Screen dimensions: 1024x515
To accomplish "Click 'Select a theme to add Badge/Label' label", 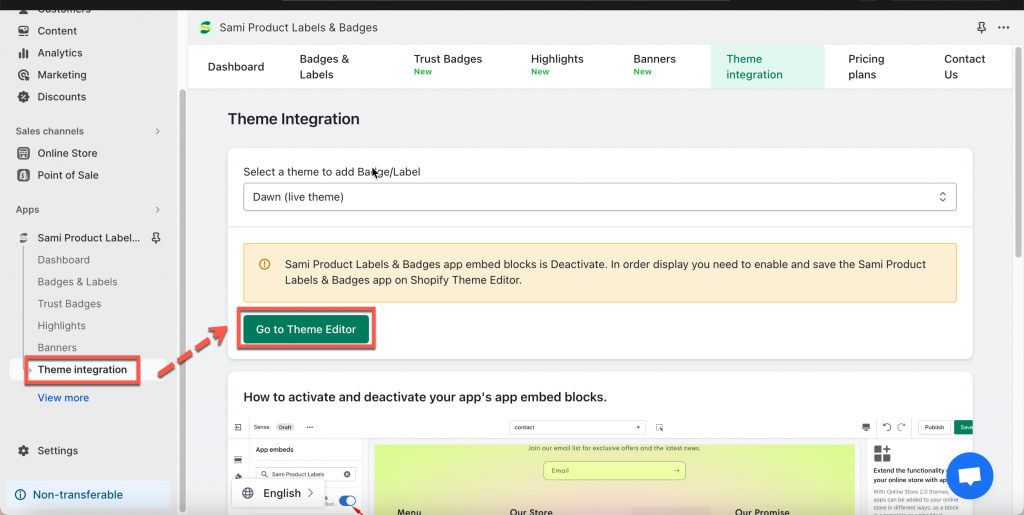I will coord(332,172).
